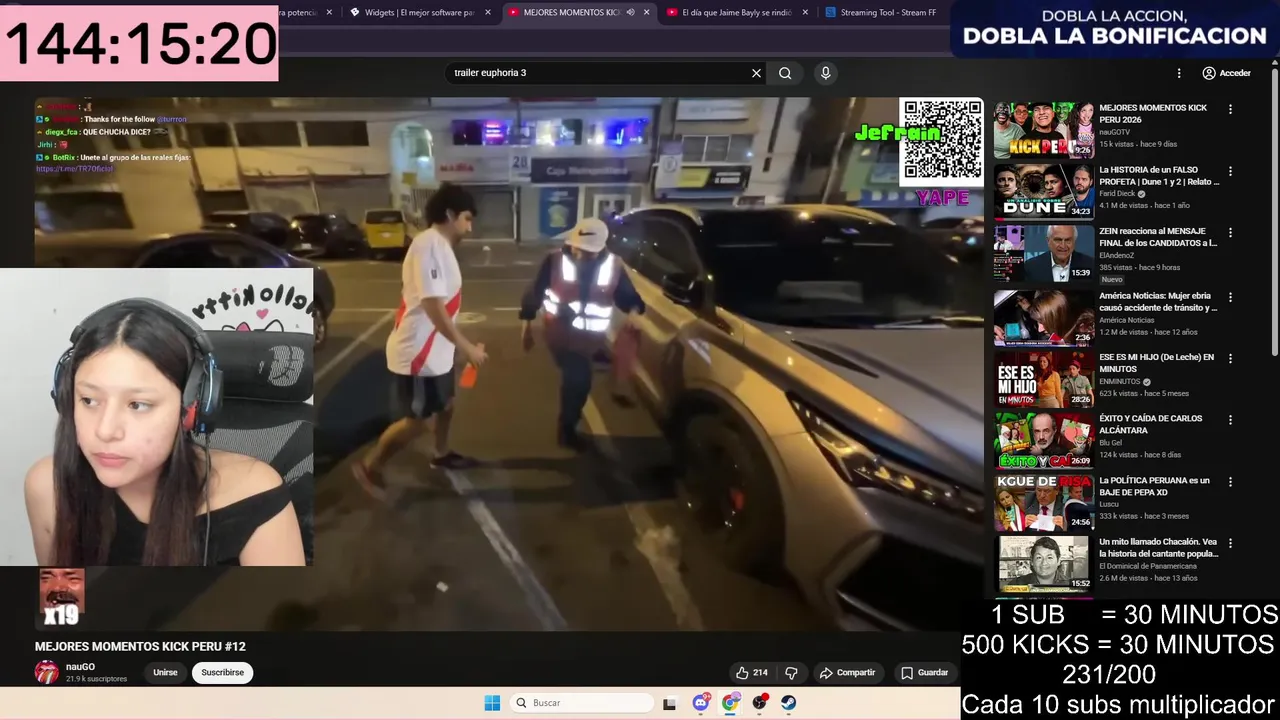The image size is (1280, 720).
Task: Clear the search box text with X
Action: coord(756,73)
